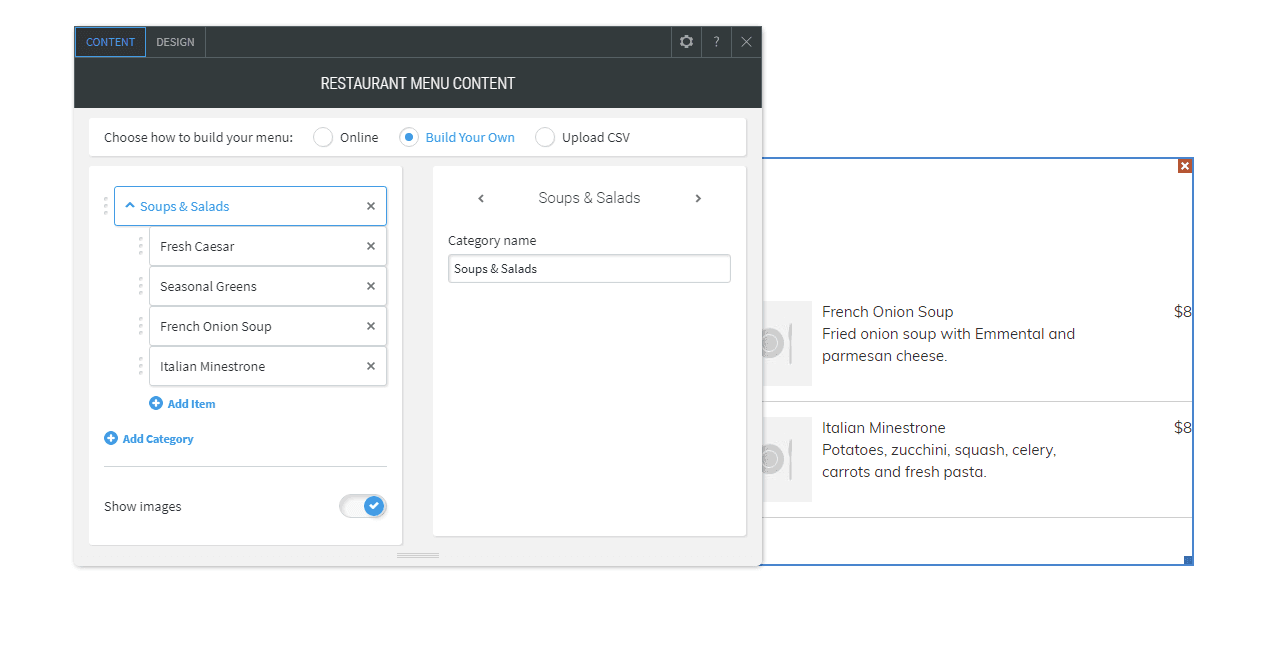The width and height of the screenshot is (1278, 657).
Task: Grab the Soups & Salads drag handle
Action: 105,206
